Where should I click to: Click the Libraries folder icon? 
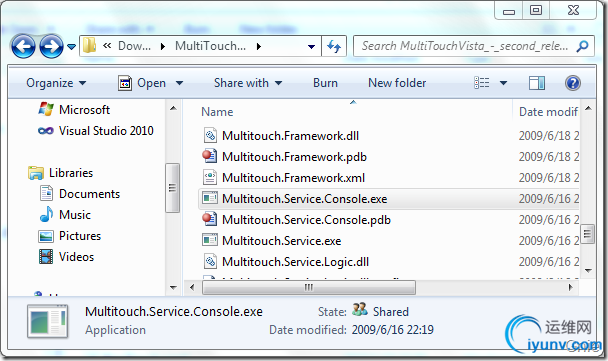click(36, 173)
